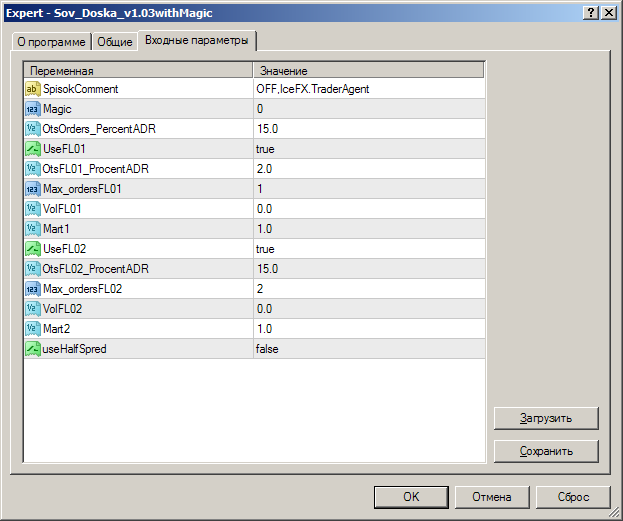Click the OtsOrders_PercentADR variable name
Screen dimensions: 623x521
tap(99, 129)
